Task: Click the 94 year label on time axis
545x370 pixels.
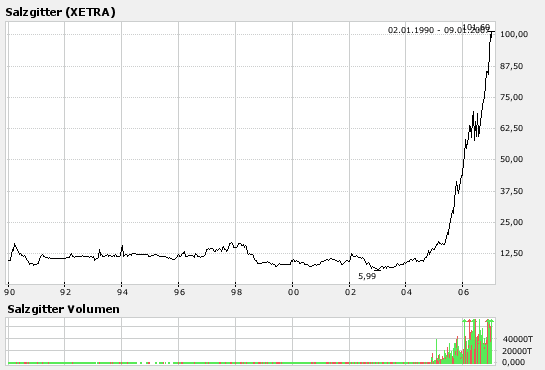Action: pyautogui.click(x=122, y=292)
